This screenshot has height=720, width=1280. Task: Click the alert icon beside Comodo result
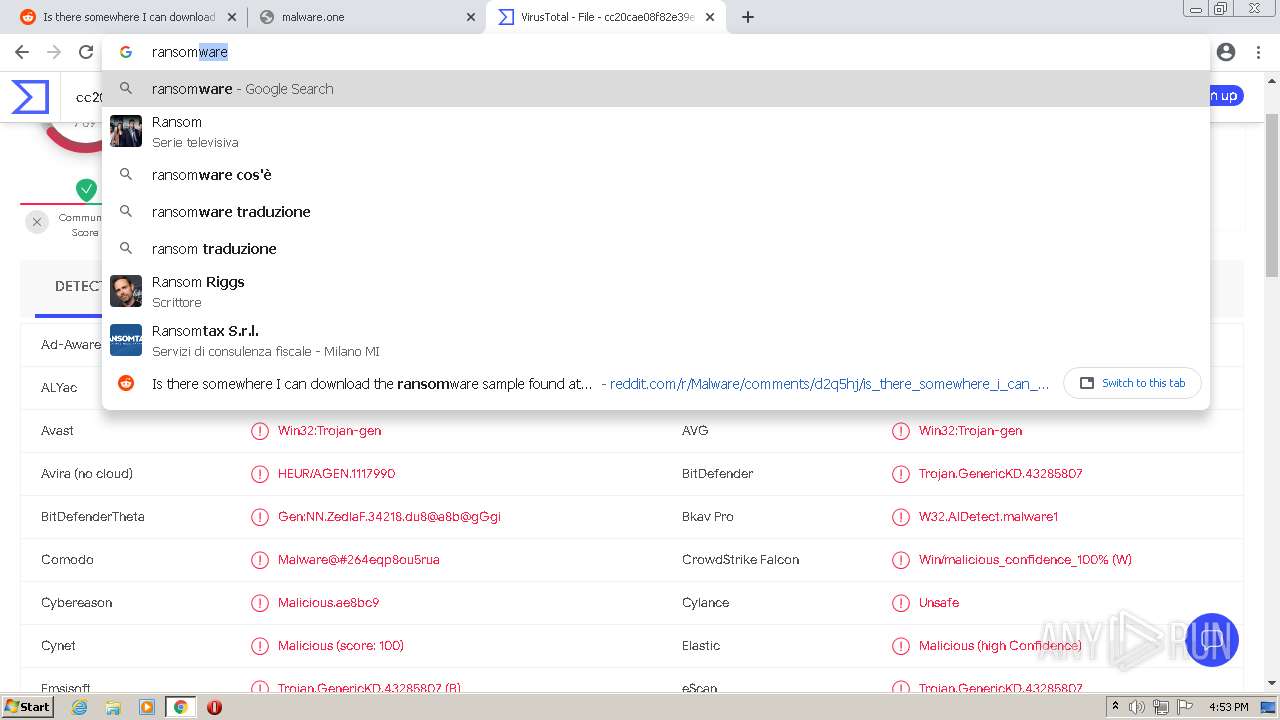coord(260,560)
